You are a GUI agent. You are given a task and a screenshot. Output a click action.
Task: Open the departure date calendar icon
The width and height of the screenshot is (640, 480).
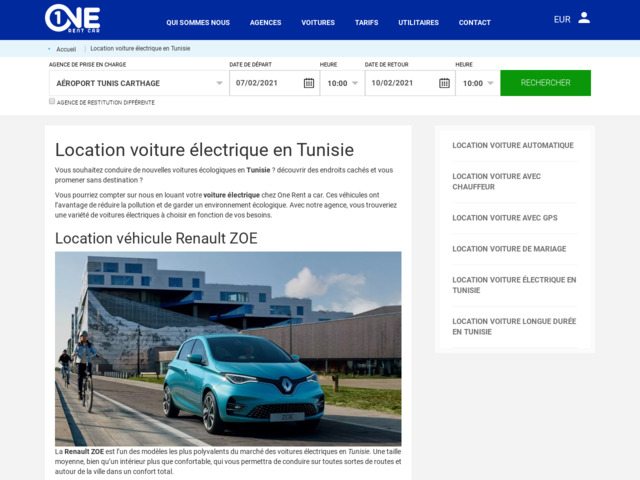309,83
